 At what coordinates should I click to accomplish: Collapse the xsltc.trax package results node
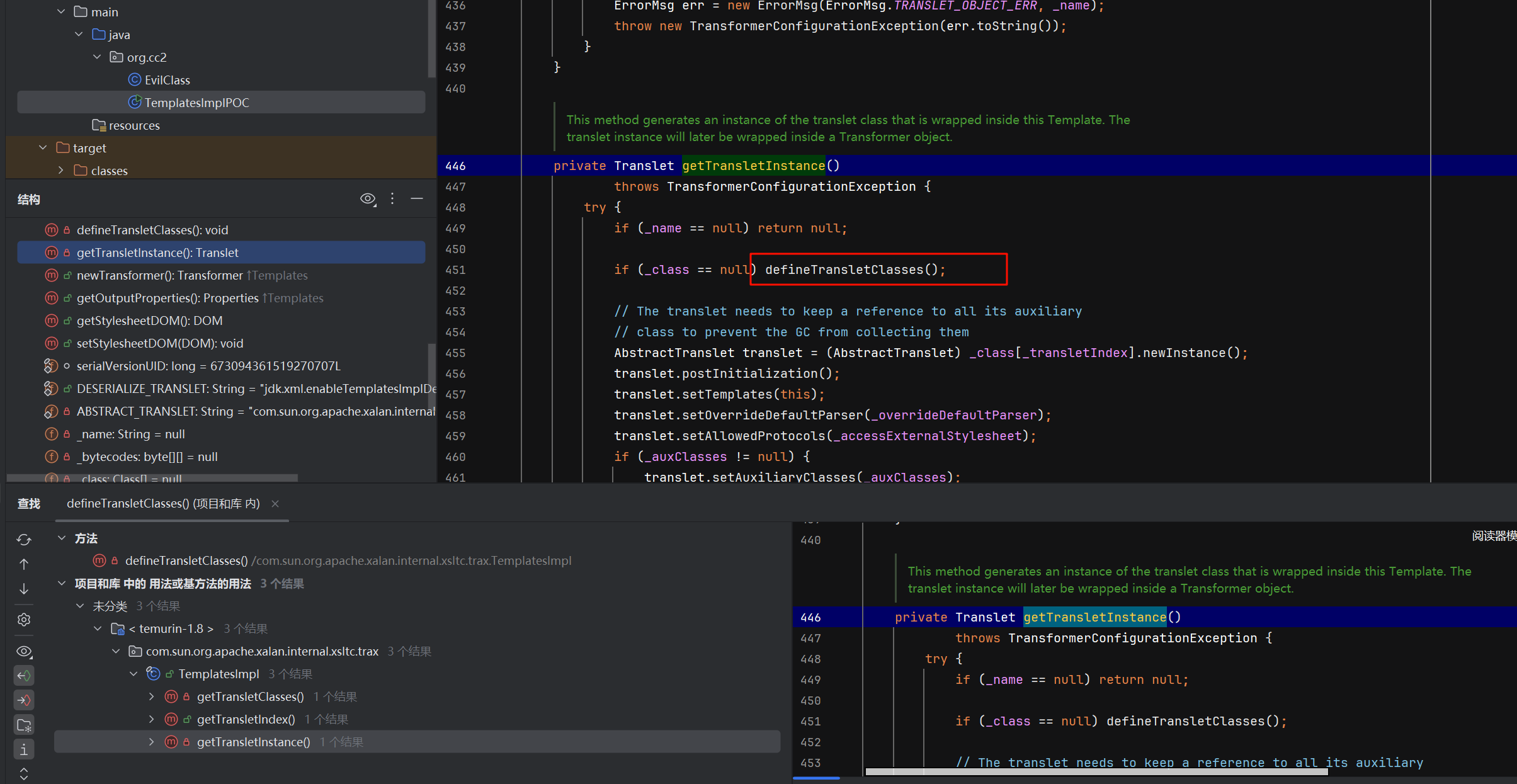116,651
